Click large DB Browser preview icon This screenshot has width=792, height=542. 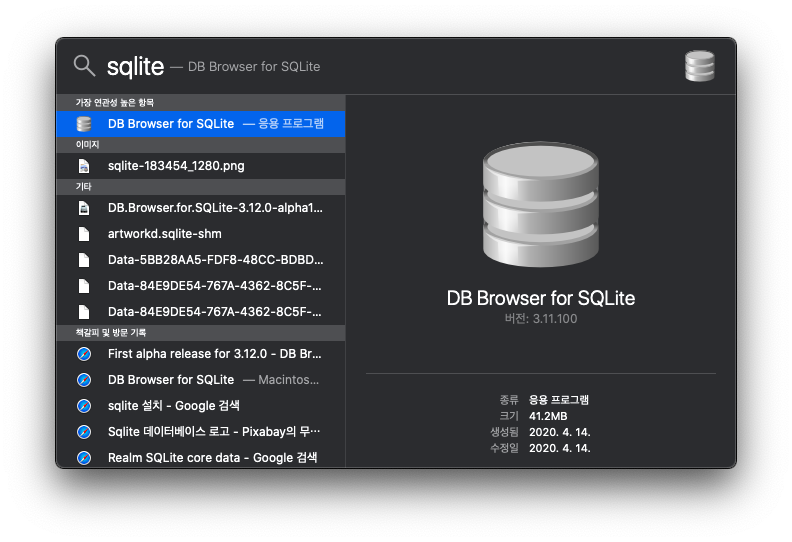click(541, 204)
